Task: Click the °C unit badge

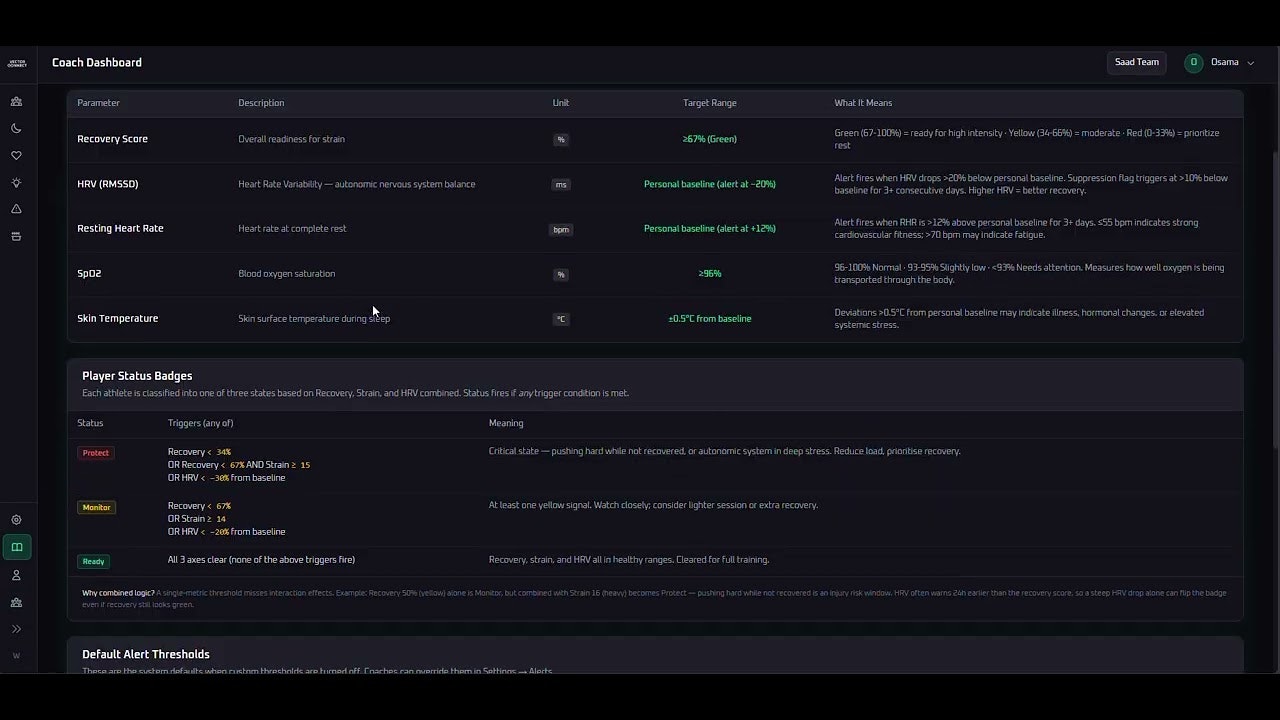Action: tap(561, 319)
